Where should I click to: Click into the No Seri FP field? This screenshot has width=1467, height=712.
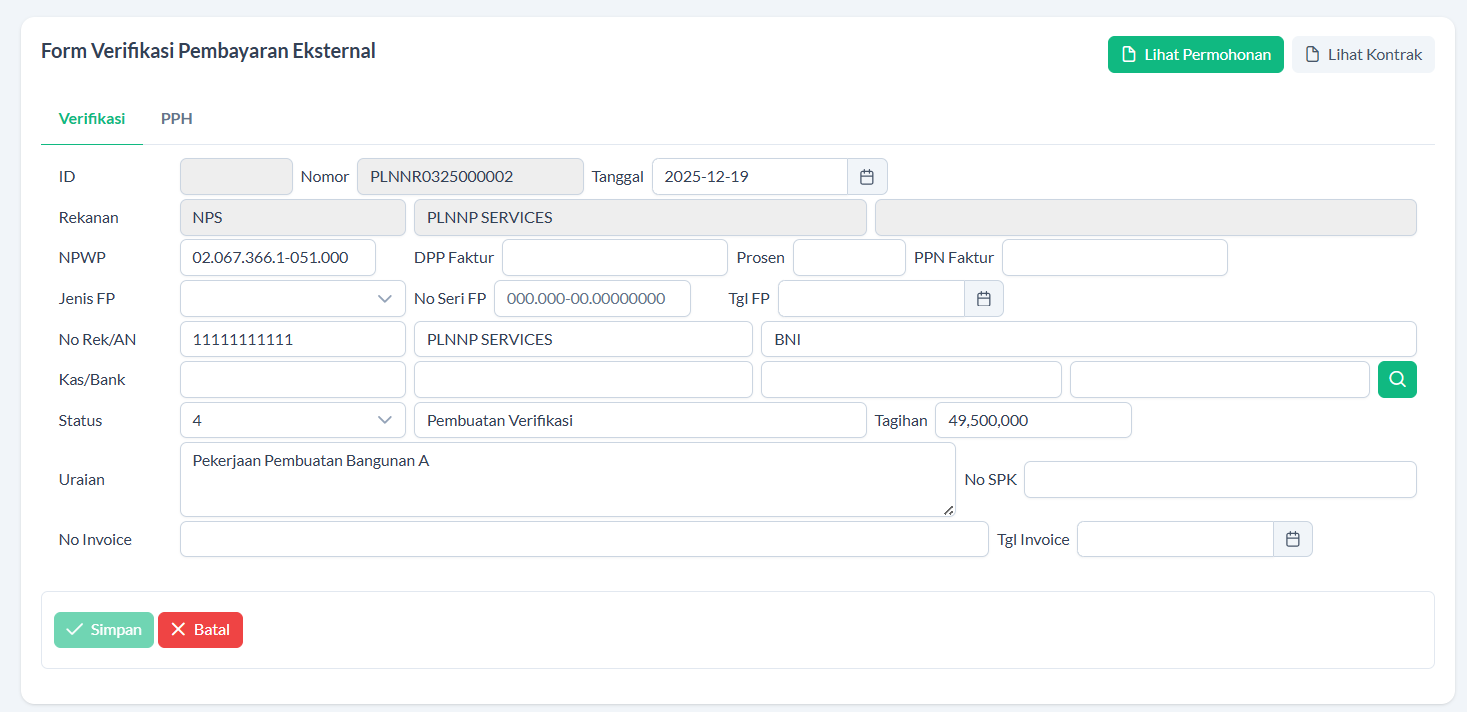pyautogui.click(x=592, y=299)
